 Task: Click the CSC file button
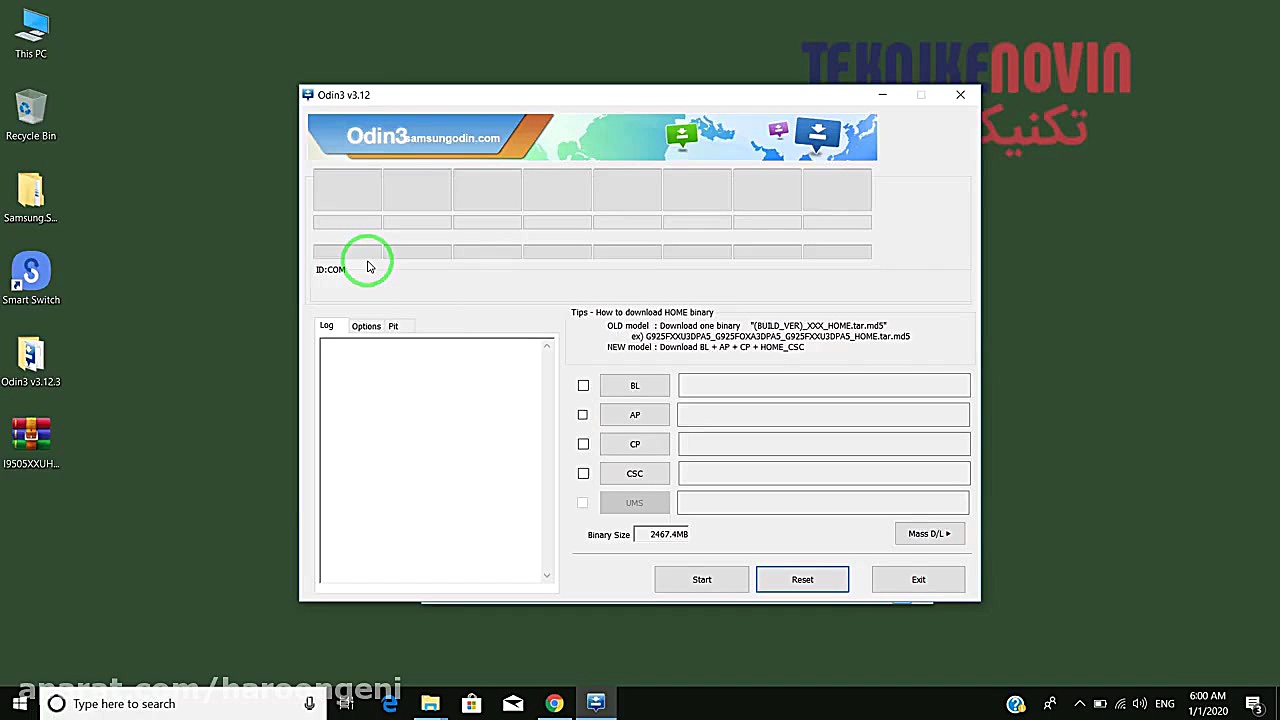[635, 473]
